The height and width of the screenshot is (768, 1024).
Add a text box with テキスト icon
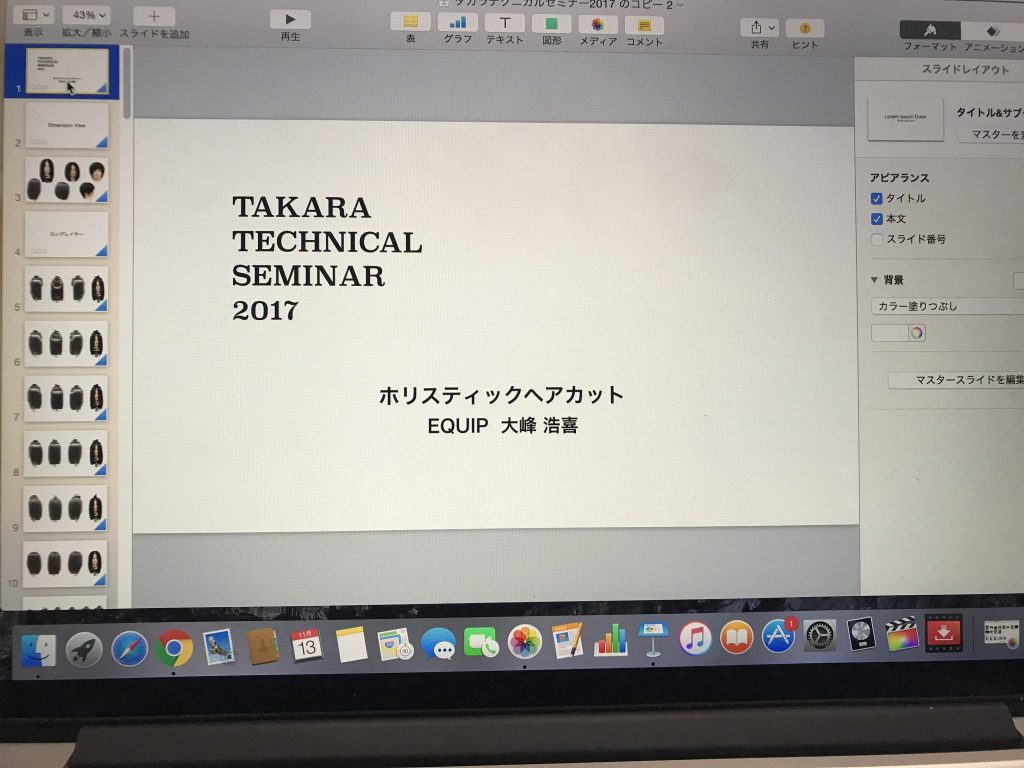[x=505, y=22]
